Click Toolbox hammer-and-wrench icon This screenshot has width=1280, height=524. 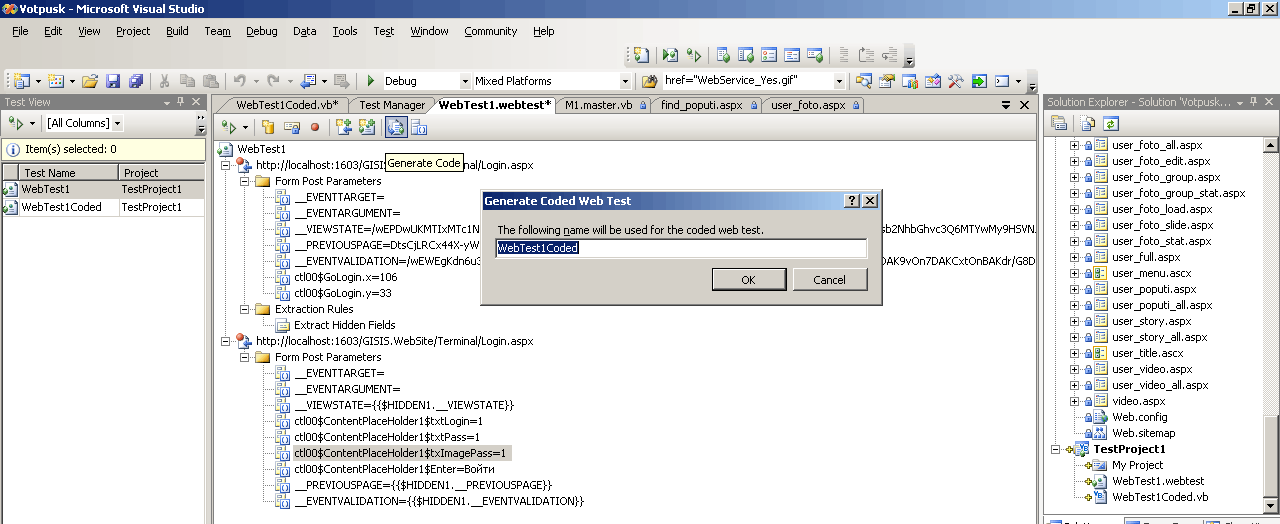pos(955,81)
